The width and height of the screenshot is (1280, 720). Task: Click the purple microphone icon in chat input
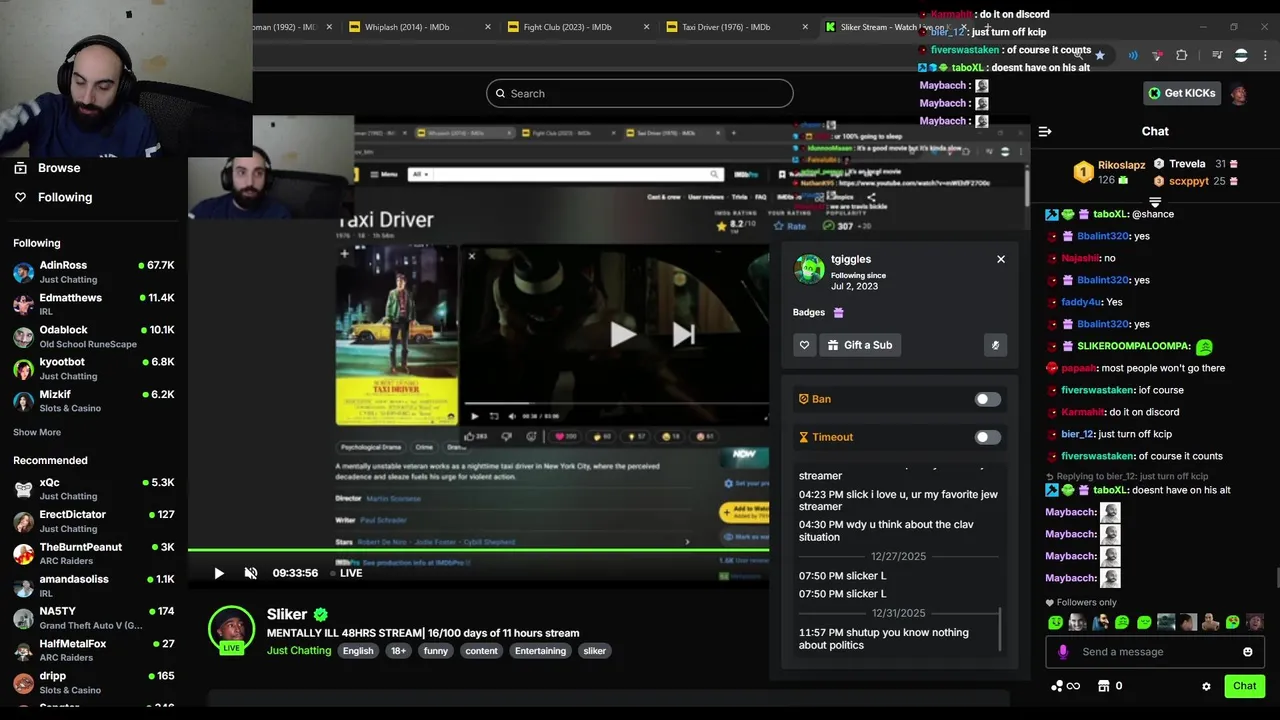pyautogui.click(x=1062, y=652)
